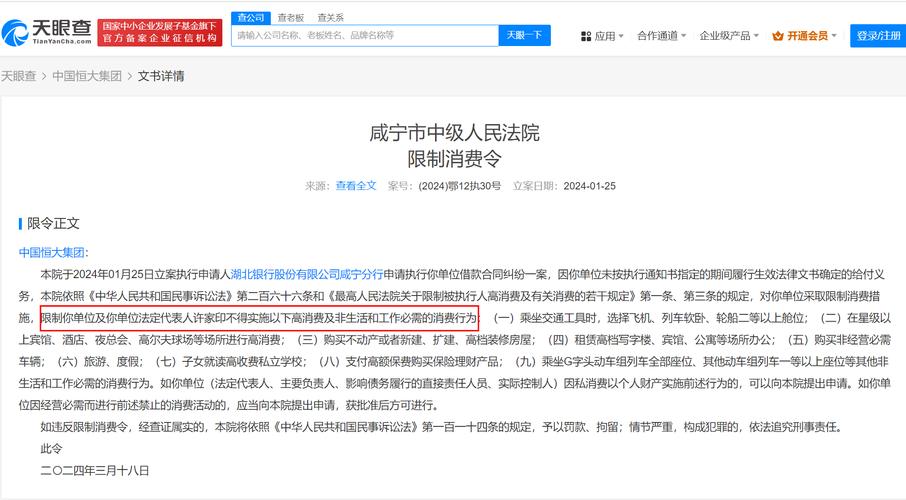906x500 pixels.
Task: Click the Tianyancha logo
Action: pos(47,32)
